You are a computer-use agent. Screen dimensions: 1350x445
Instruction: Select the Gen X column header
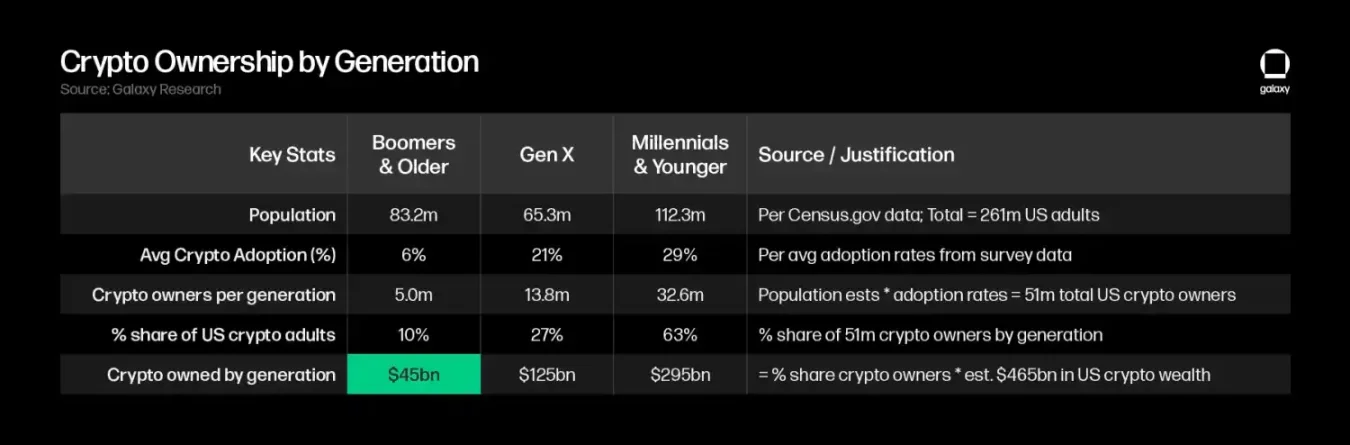547,155
